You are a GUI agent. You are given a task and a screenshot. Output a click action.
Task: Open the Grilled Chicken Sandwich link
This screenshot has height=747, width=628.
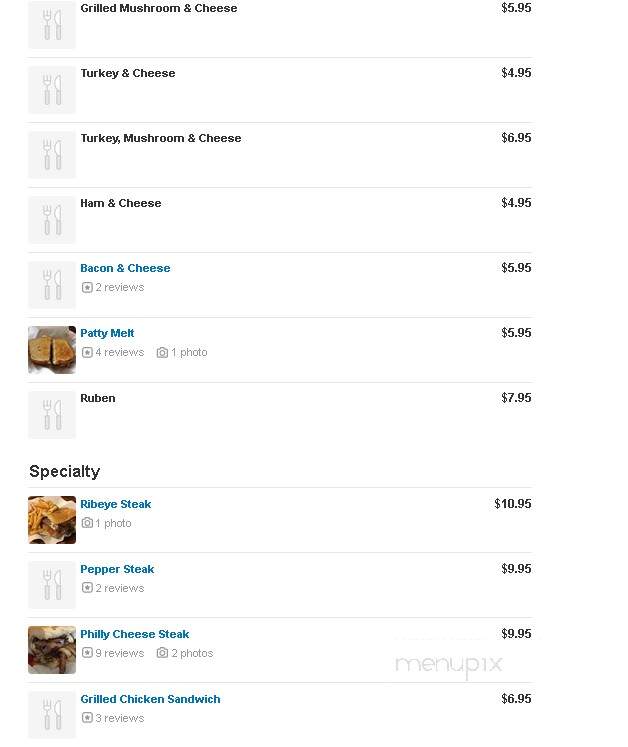(x=150, y=699)
